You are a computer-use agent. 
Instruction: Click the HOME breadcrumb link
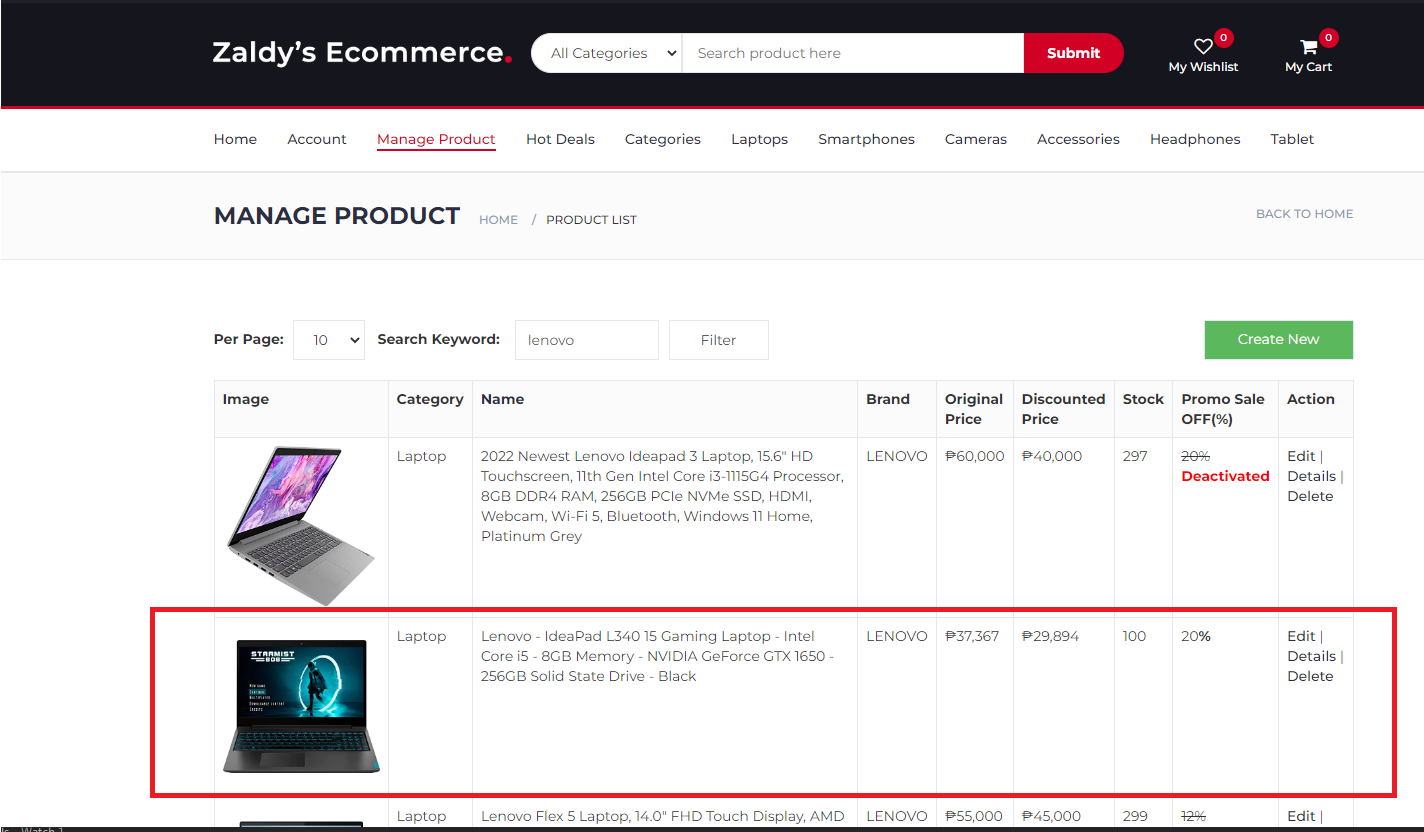click(x=498, y=219)
